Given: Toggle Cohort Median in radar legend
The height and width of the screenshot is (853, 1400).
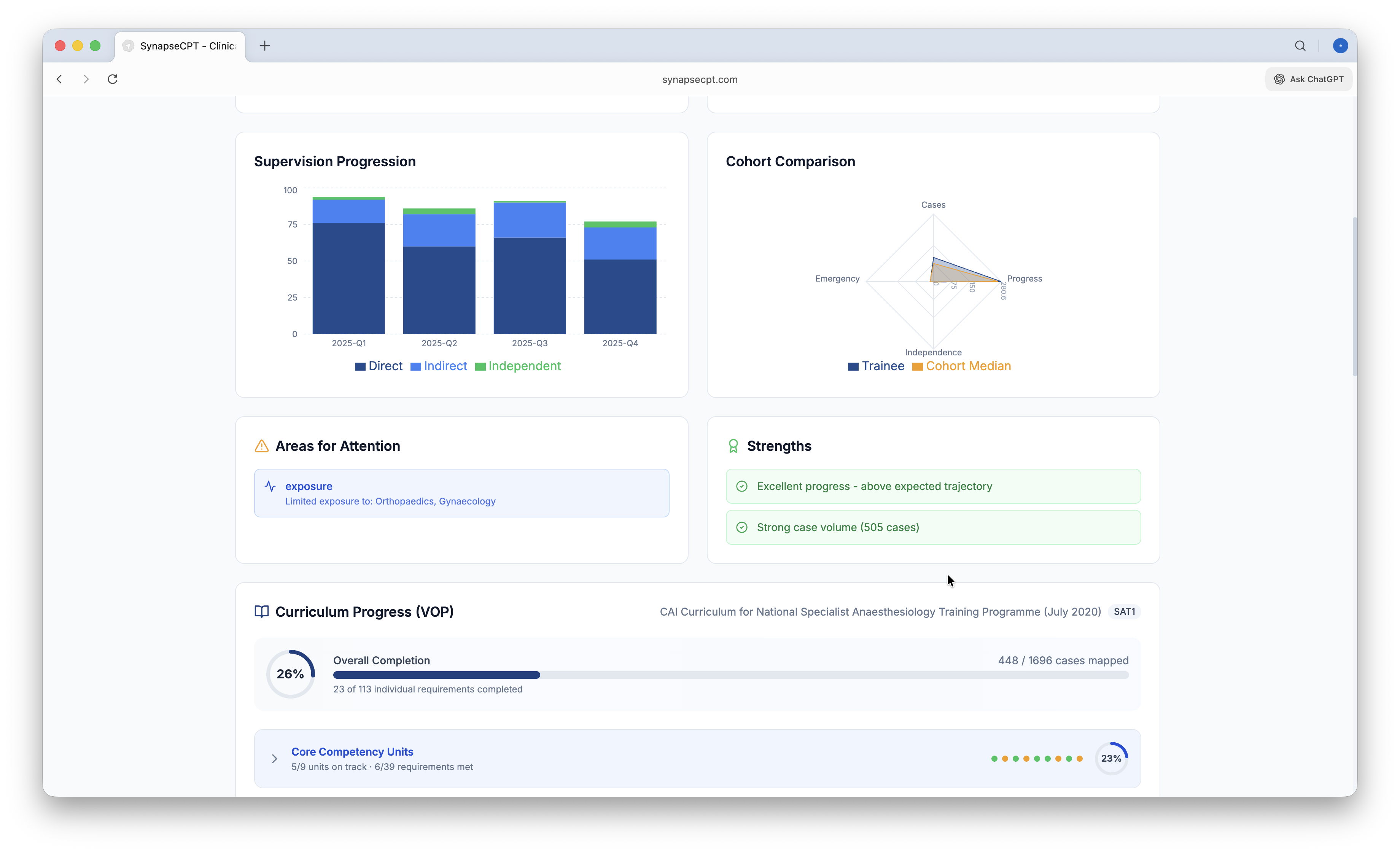Looking at the screenshot, I should tap(961, 366).
